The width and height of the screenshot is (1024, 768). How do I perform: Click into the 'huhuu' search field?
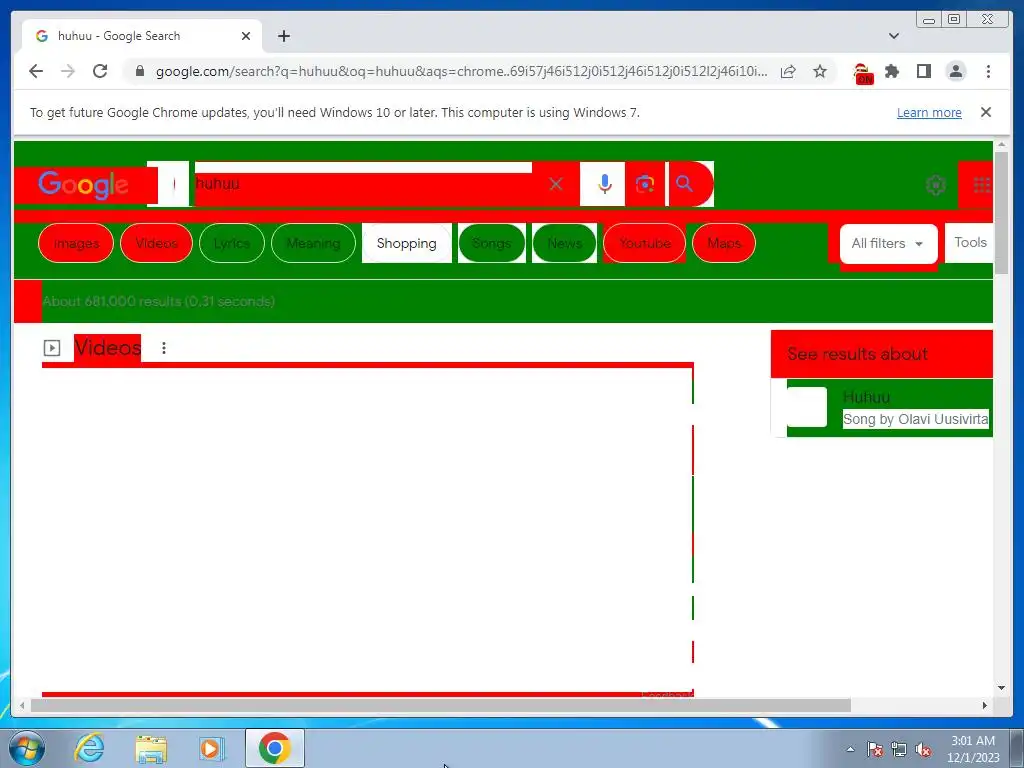pyautogui.click(x=366, y=184)
